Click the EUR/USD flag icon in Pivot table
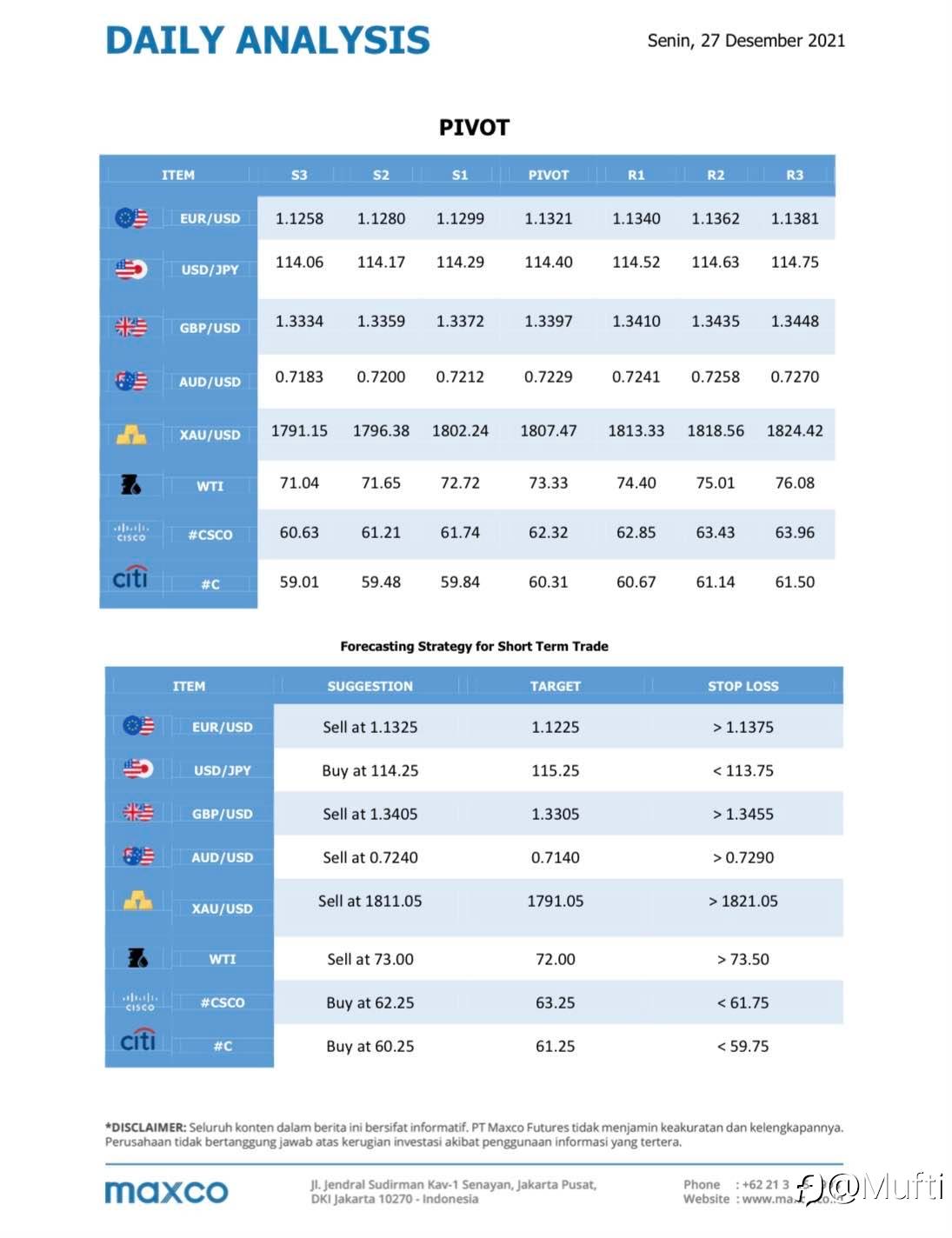Viewport: 952px width, 1238px height. point(131,218)
